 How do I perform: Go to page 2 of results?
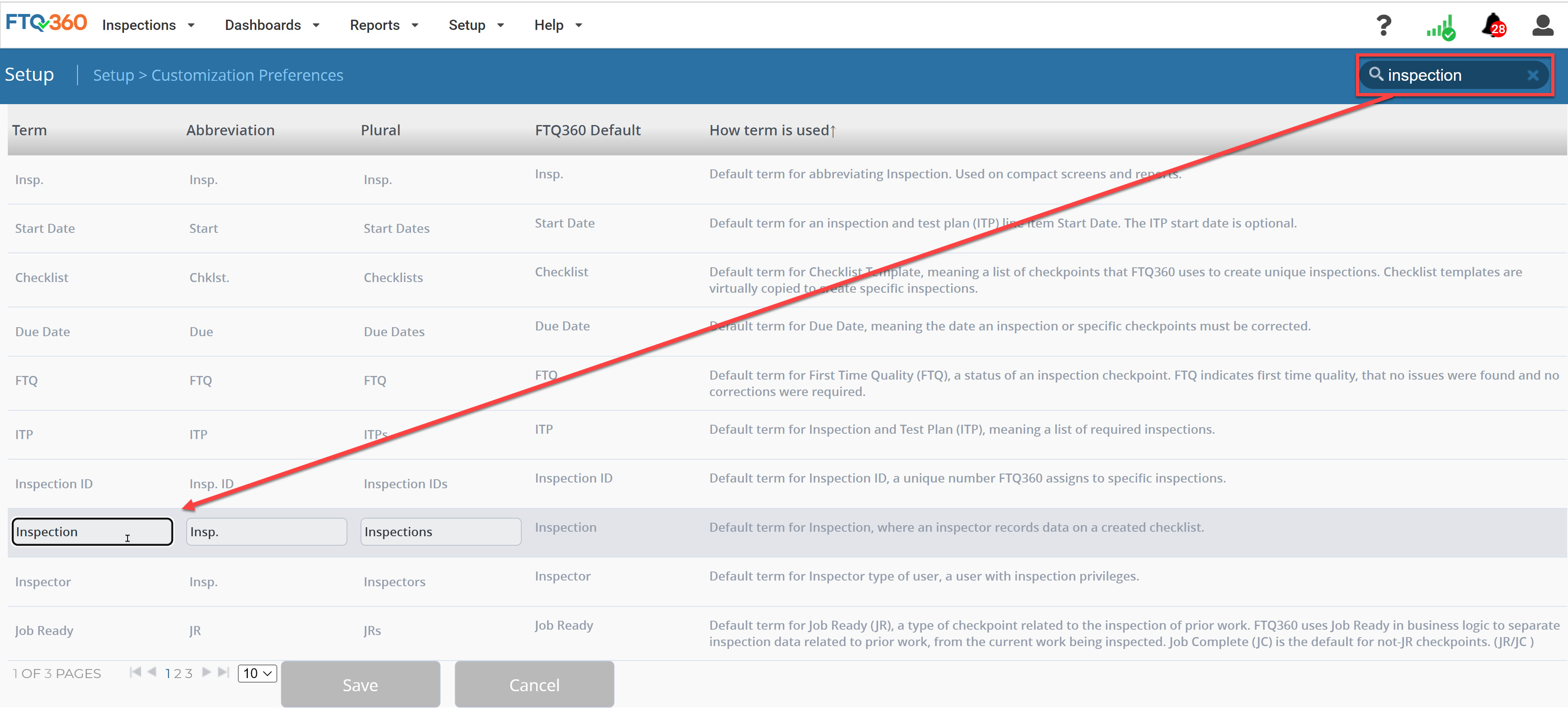click(x=178, y=674)
